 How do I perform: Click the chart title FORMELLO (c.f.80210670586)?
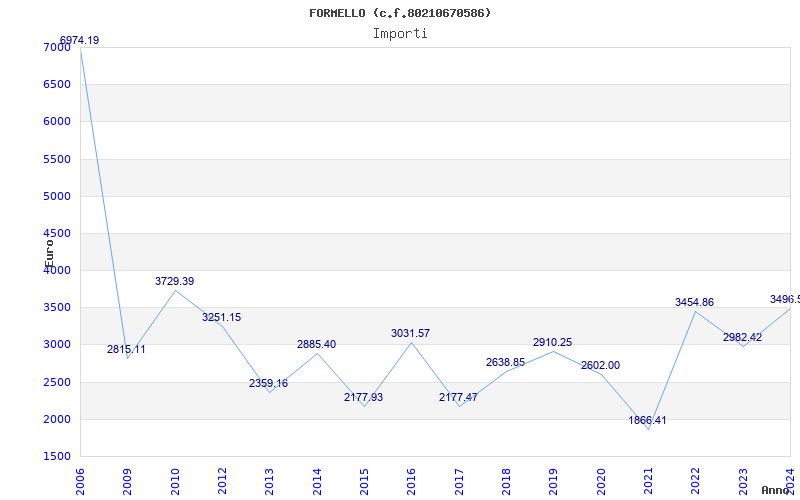pyautogui.click(x=400, y=13)
